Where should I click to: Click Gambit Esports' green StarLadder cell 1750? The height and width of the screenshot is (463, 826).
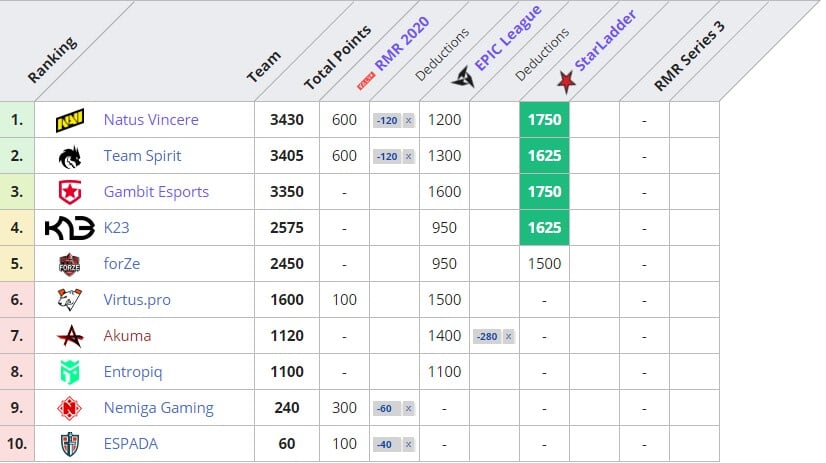pyautogui.click(x=545, y=192)
